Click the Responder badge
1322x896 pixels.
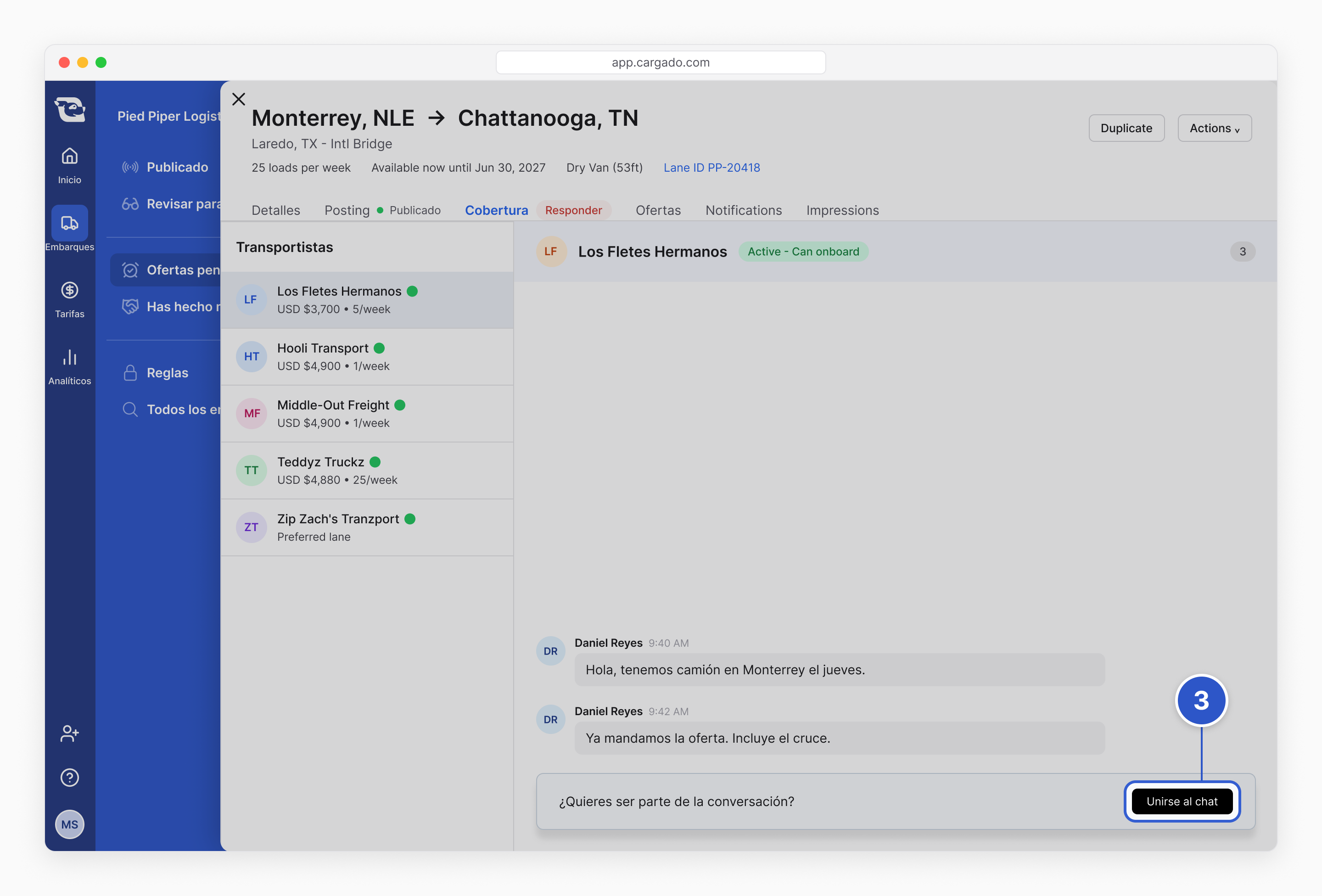coord(573,210)
